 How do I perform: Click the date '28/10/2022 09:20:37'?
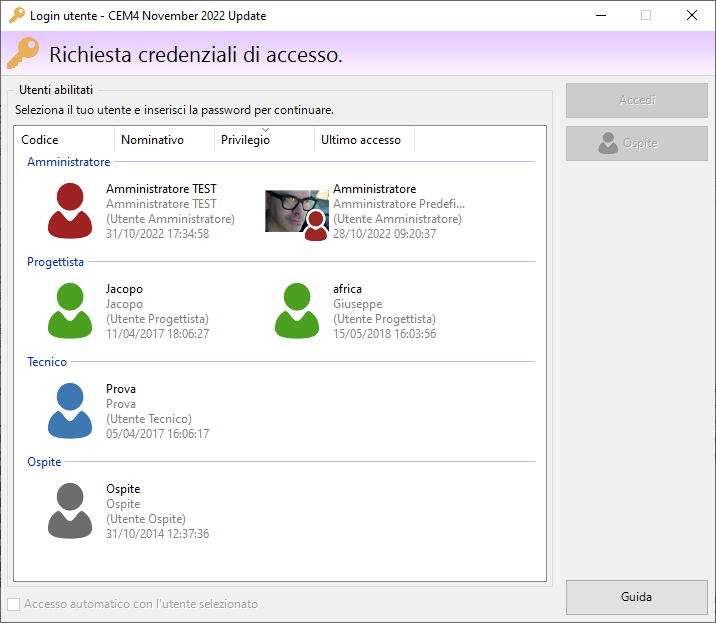click(x=384, y=234)
